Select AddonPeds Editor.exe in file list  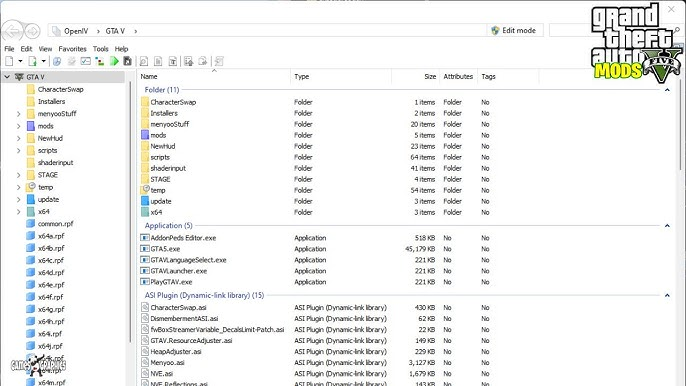pyautogui.click(x=183, y=238)
